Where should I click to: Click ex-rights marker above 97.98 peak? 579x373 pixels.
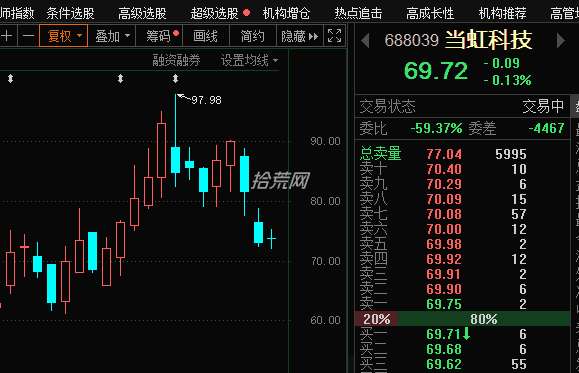pyautogui.click(x=175, y=78)
